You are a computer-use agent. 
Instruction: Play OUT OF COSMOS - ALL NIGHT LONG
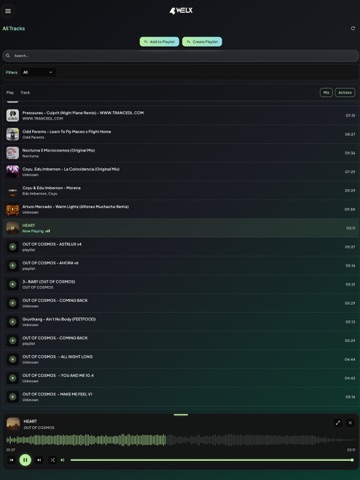pos(13,359)
